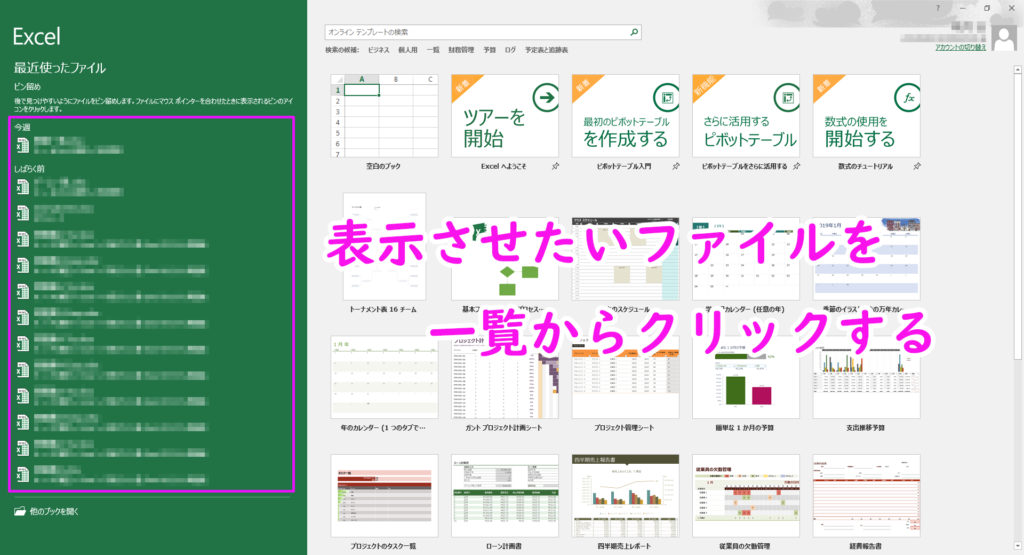Pin the Excel へようこそ template
The image size is (1024, 555).
coord(555,166)
